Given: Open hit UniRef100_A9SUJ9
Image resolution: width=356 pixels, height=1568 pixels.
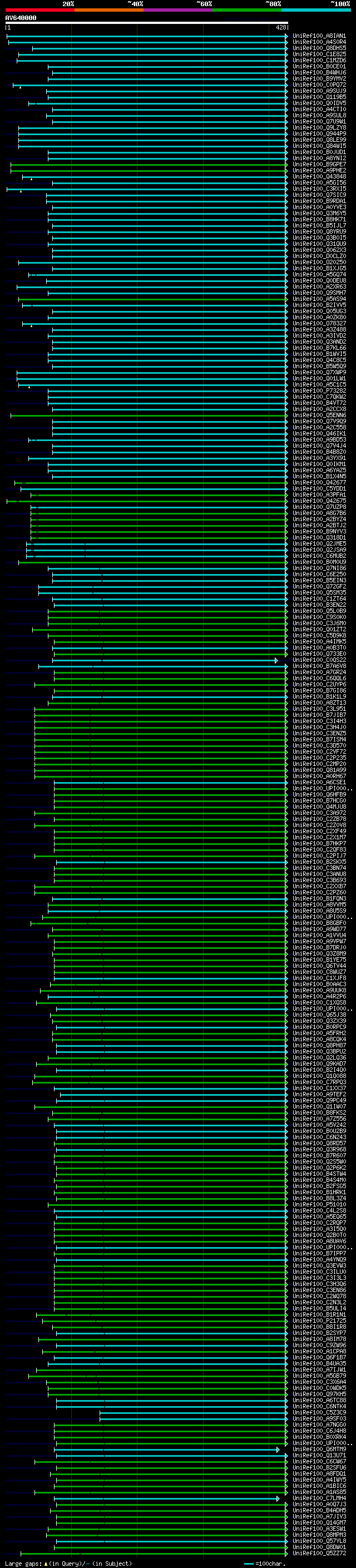Looking at the screenshot, I should point(319,91).
